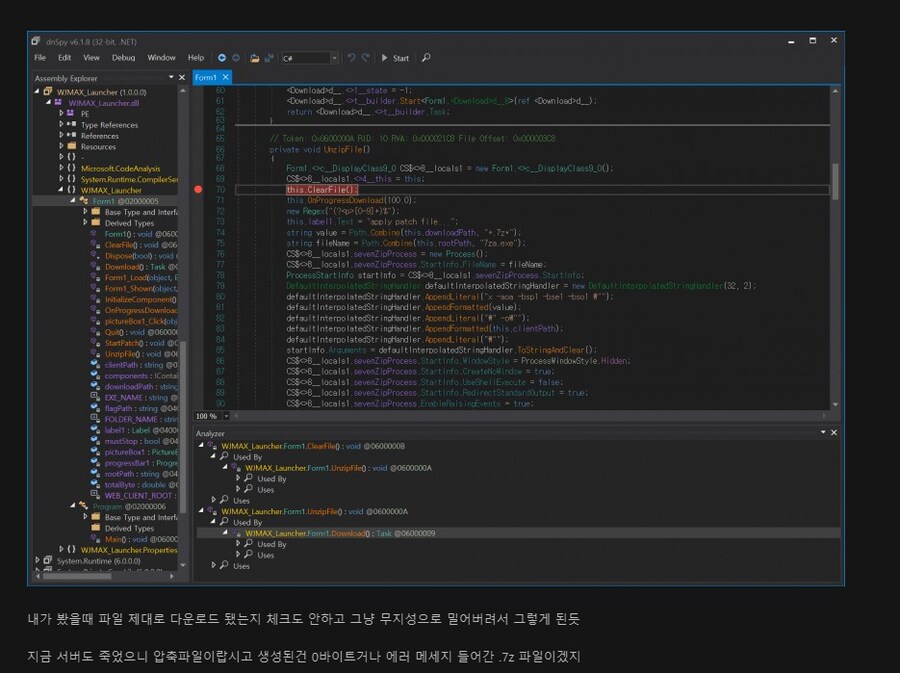The image size is (900, 673).
Task: Select the Quit() method in tree
Action: coord(140,332)
